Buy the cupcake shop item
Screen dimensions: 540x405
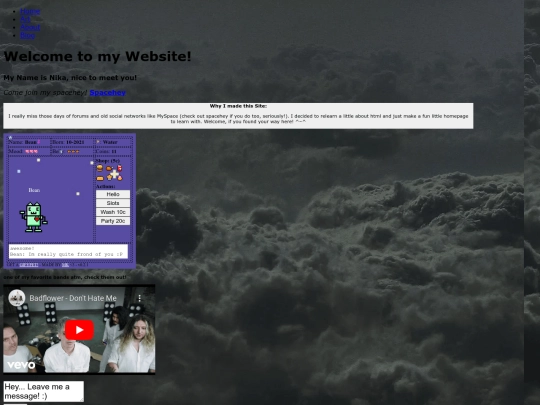click(x=110, y=177)
